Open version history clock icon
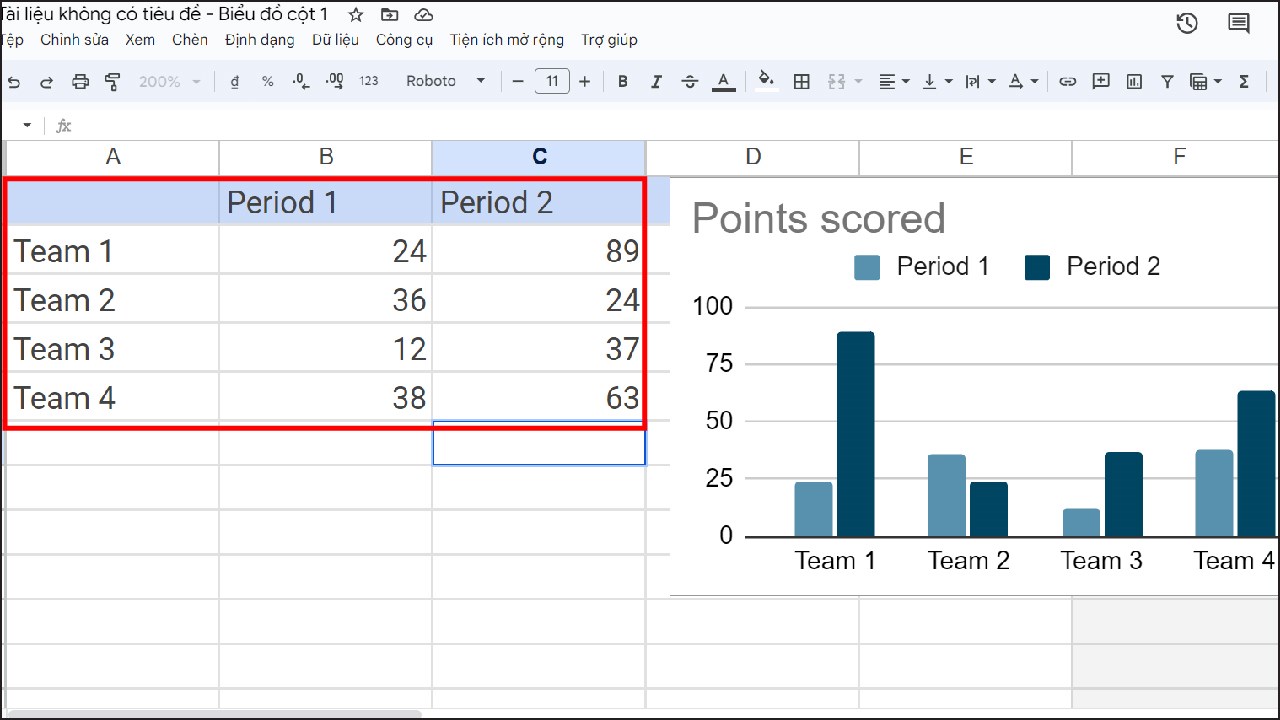The width and height of the screenshot is (1280, 720). (x=1187, y=23)
